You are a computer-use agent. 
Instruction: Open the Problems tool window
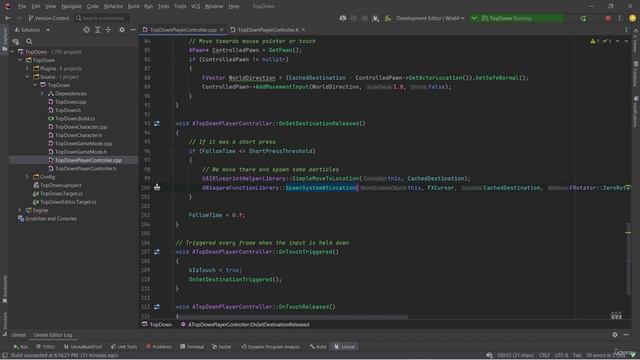click(159, 347)
